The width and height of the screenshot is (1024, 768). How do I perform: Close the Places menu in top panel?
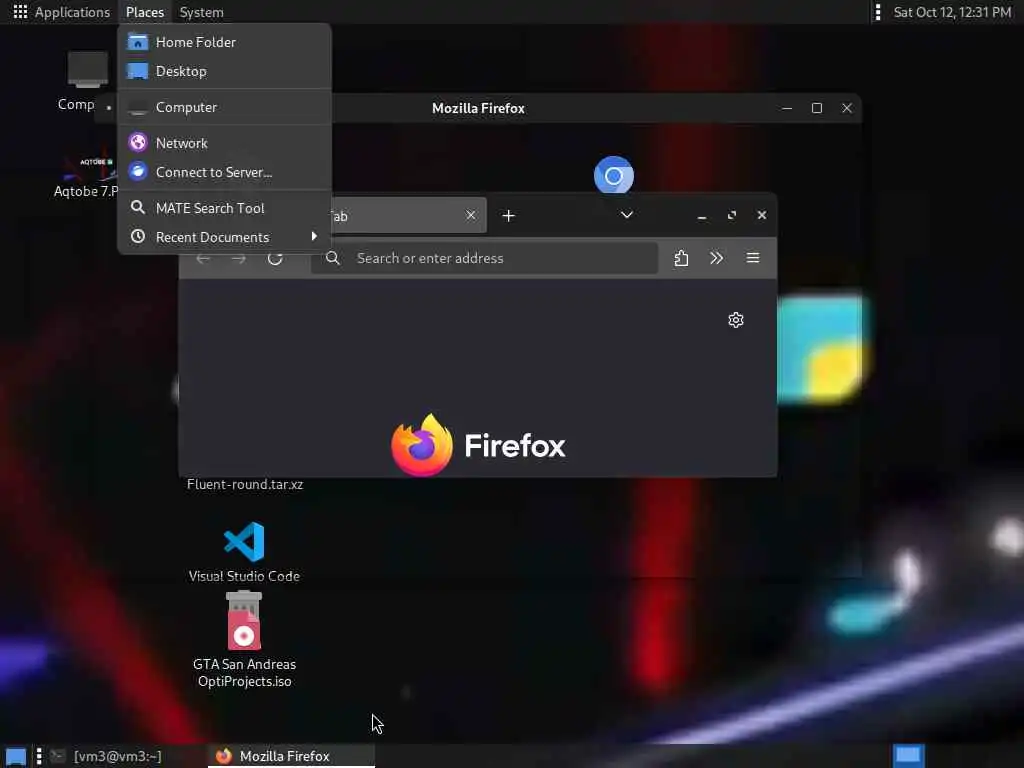tap(144, 12)
